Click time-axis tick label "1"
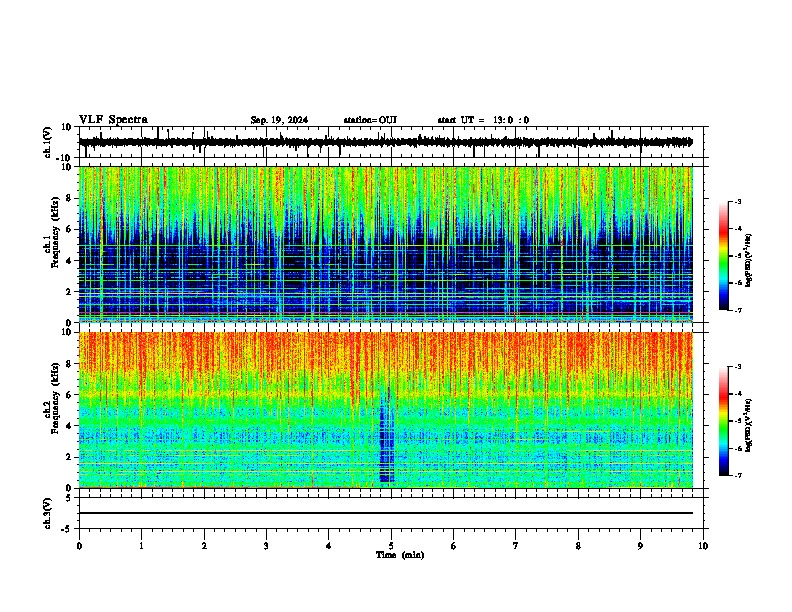 coord(141,546)
